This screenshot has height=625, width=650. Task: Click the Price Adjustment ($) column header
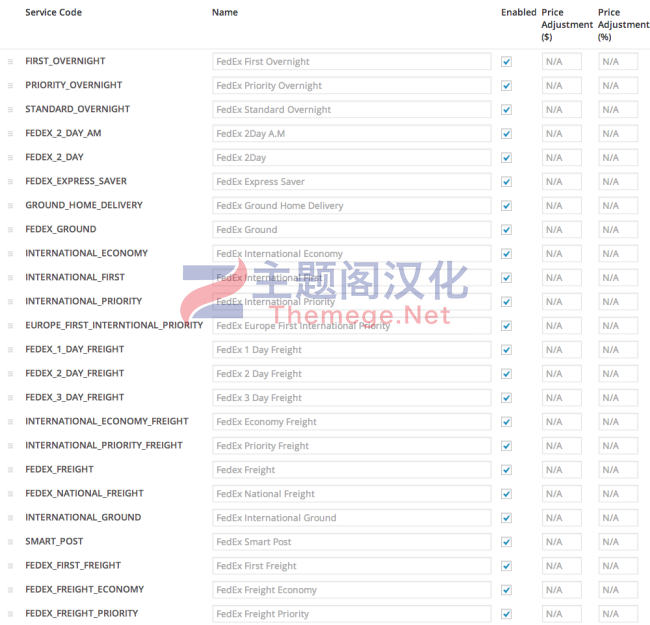coord(567,24)
